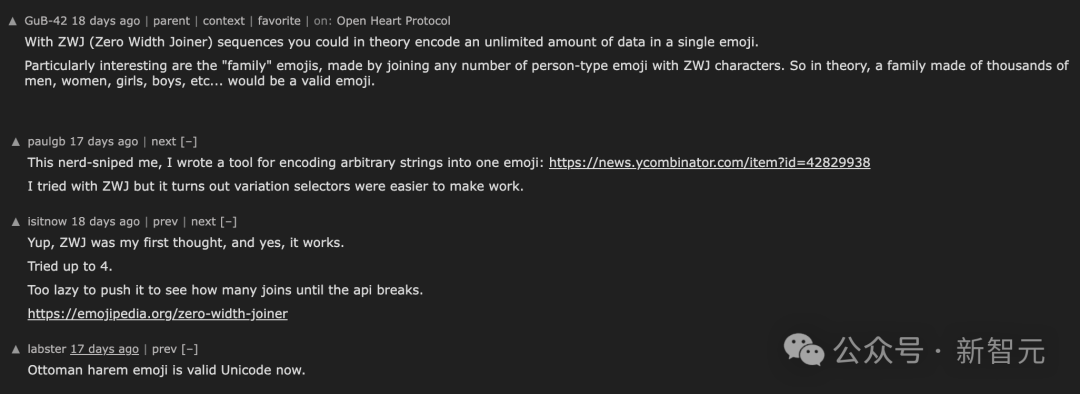Collapse paulgb's comment with [–]

point(189,142)
